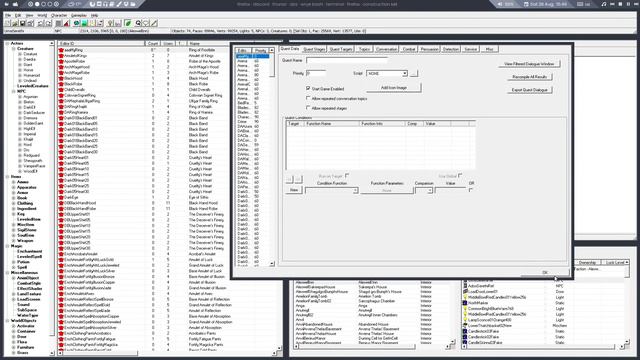Toggle the Run on Target checkbox
The height and width of the screenshot is (360, 640).
tap(347, 176)
